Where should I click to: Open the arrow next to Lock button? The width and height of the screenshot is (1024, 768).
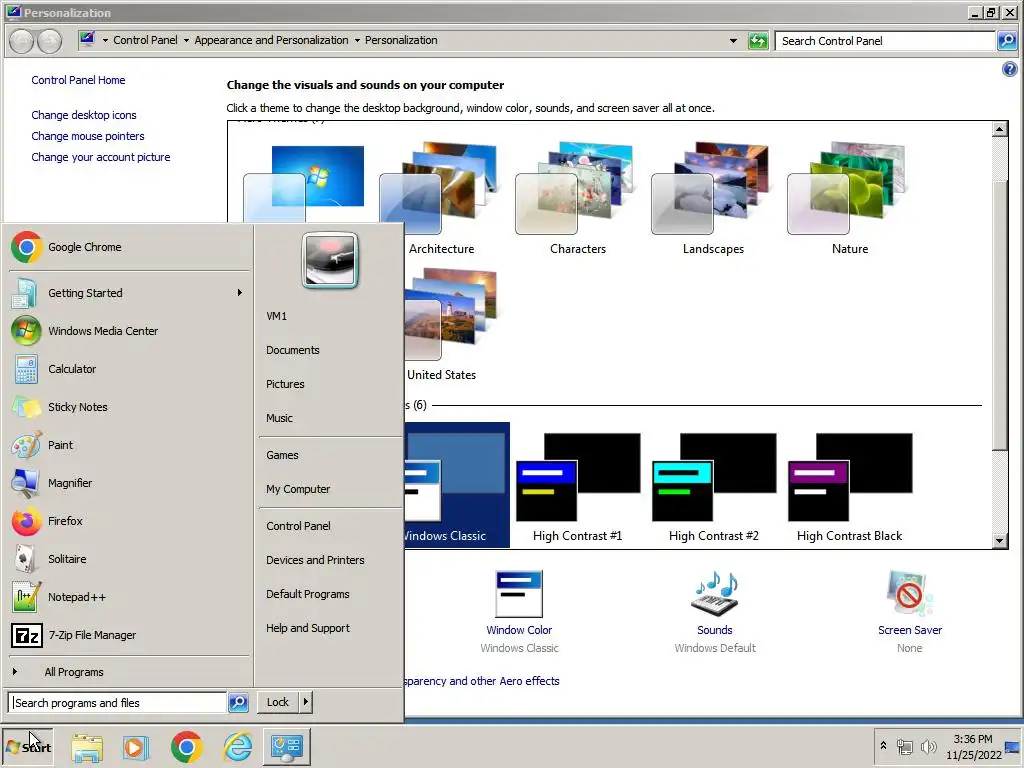(x=306, y=702)
